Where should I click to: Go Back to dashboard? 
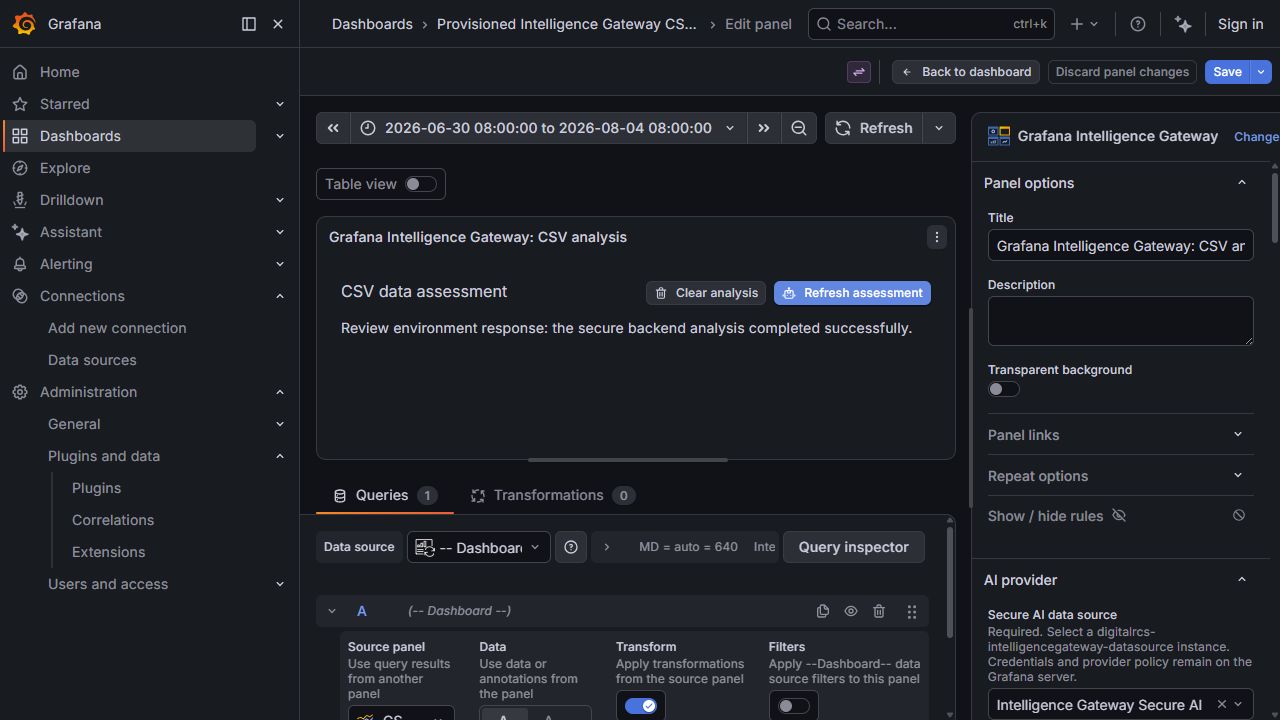(966, 72)
